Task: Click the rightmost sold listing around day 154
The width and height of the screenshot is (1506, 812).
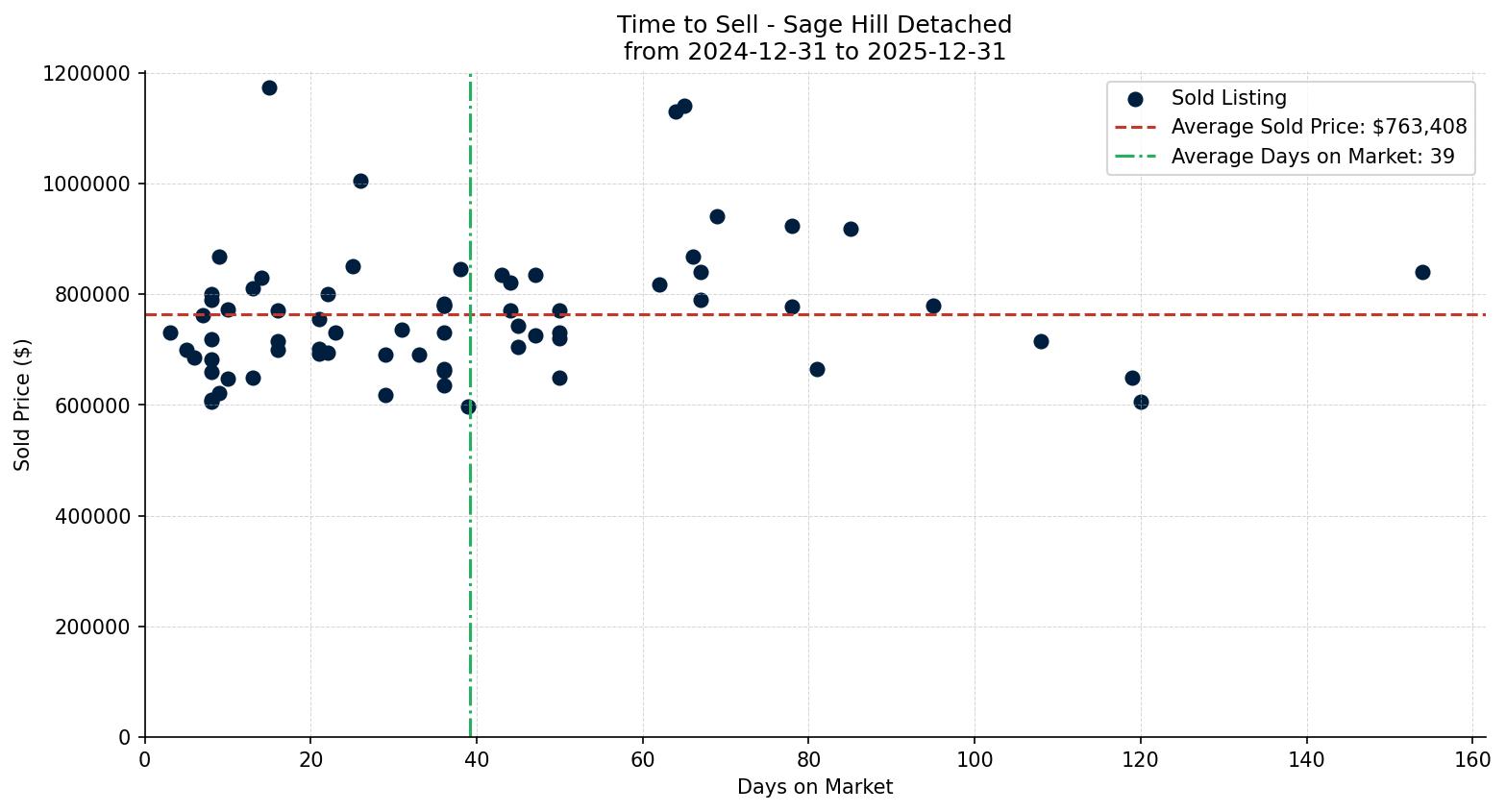Action: [x=1422, y=272]
